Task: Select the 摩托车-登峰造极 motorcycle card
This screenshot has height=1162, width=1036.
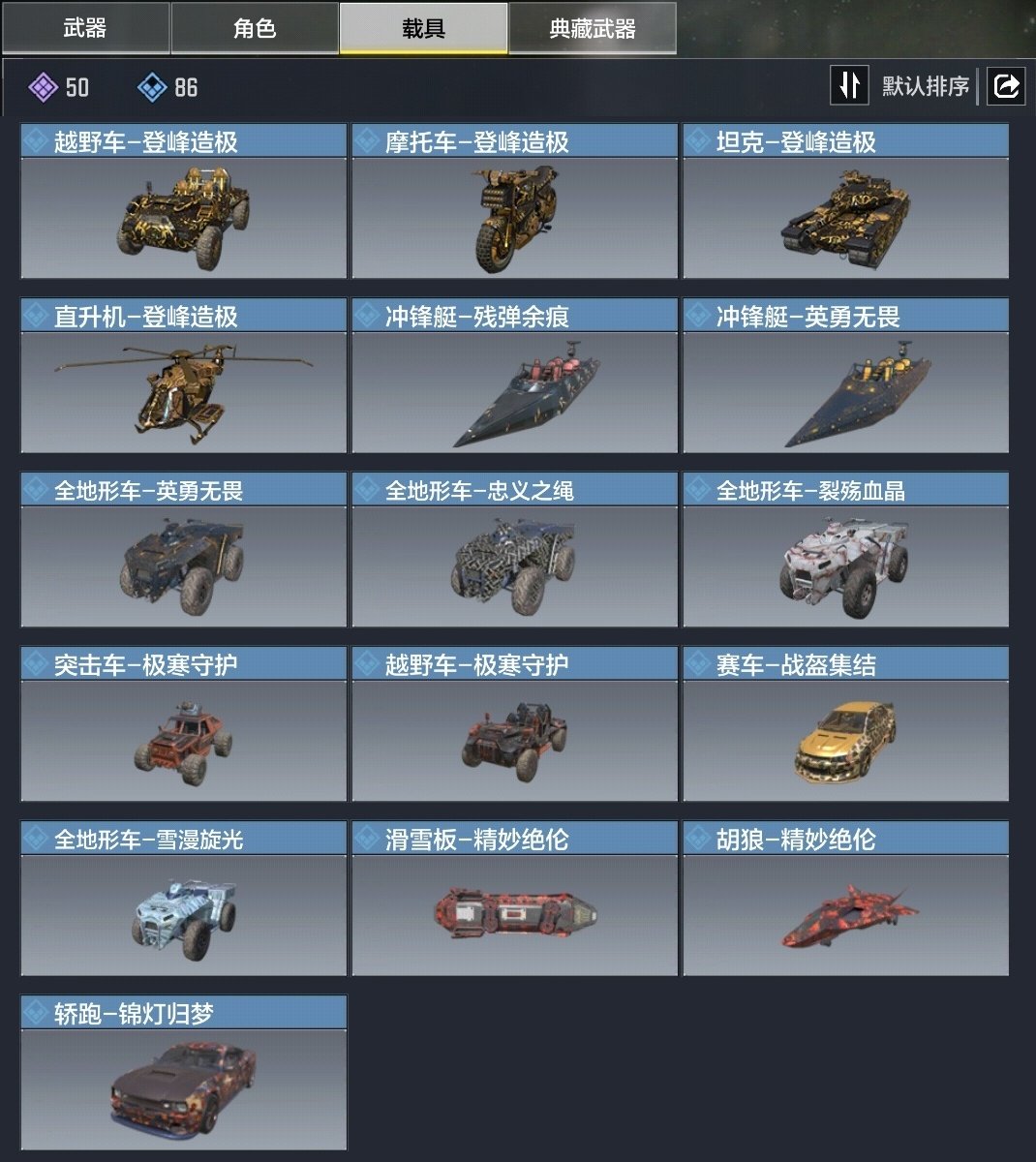Action: tap(515, 201)
